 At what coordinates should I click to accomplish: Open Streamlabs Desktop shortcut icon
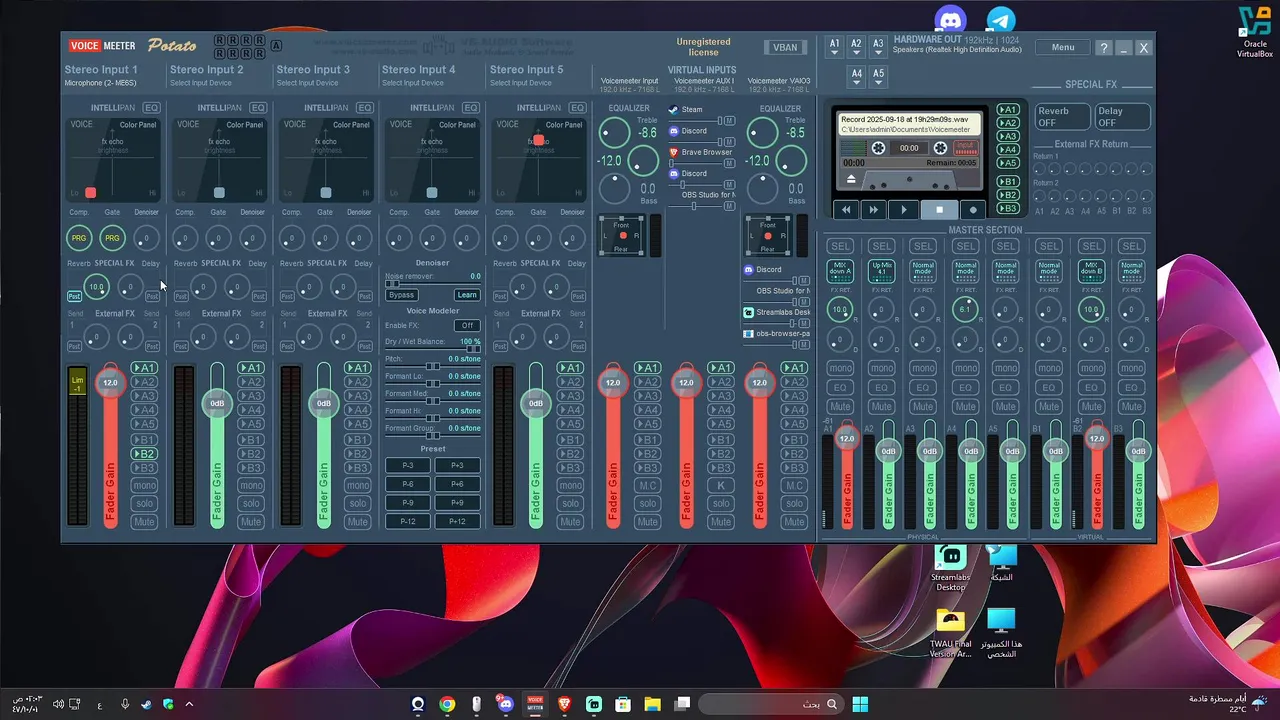[x=950, y=568]
